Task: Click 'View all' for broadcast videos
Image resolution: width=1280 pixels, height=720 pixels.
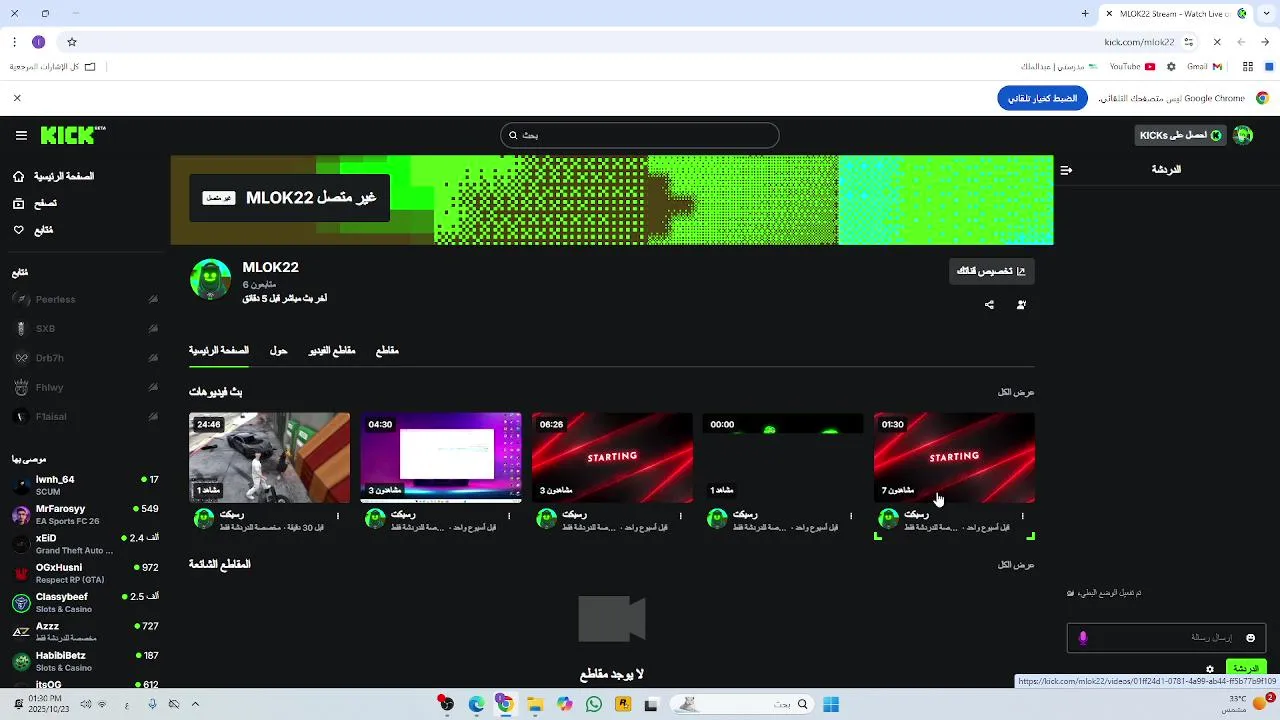Action: click(x=1016, y=392)
